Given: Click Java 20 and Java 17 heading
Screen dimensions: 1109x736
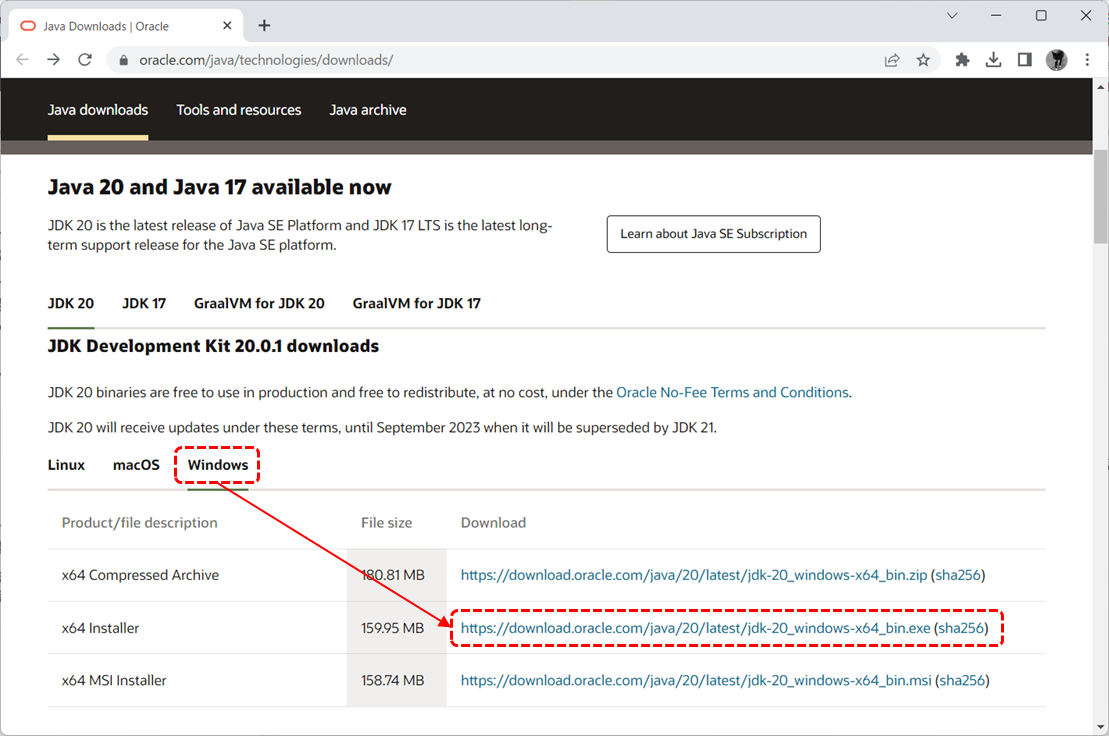Looking at the screenshot, I should (x=219, y=187).
